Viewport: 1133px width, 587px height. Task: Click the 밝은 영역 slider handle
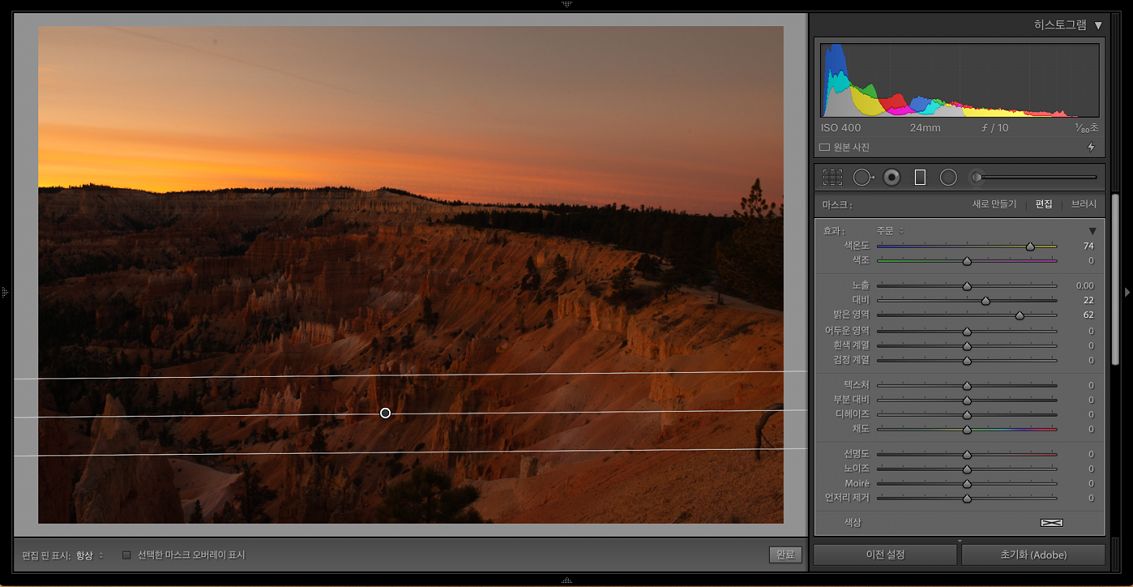[1020, 315]
